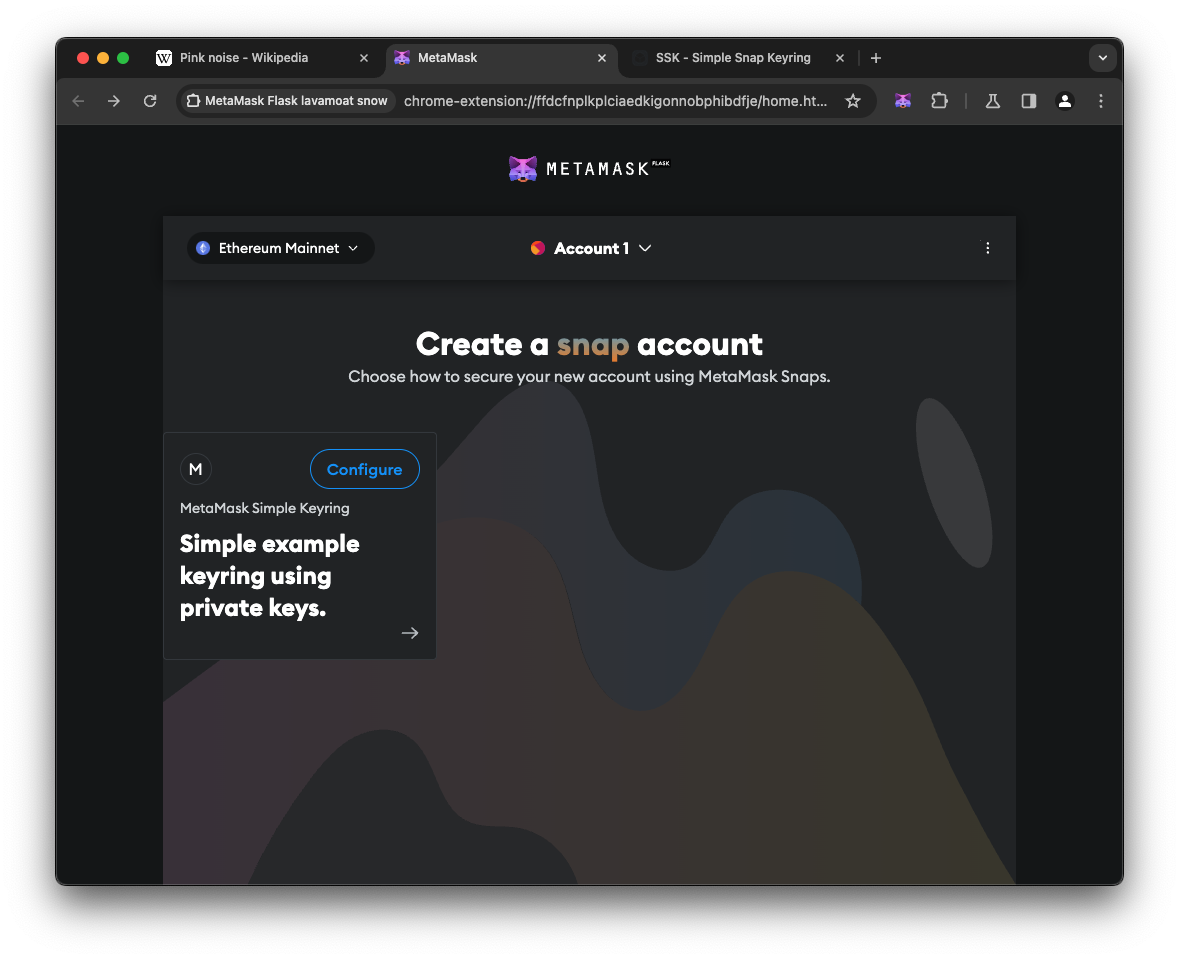
Task: Click the Chrome Labs beaker icon
Action: (x=992, y=101)
